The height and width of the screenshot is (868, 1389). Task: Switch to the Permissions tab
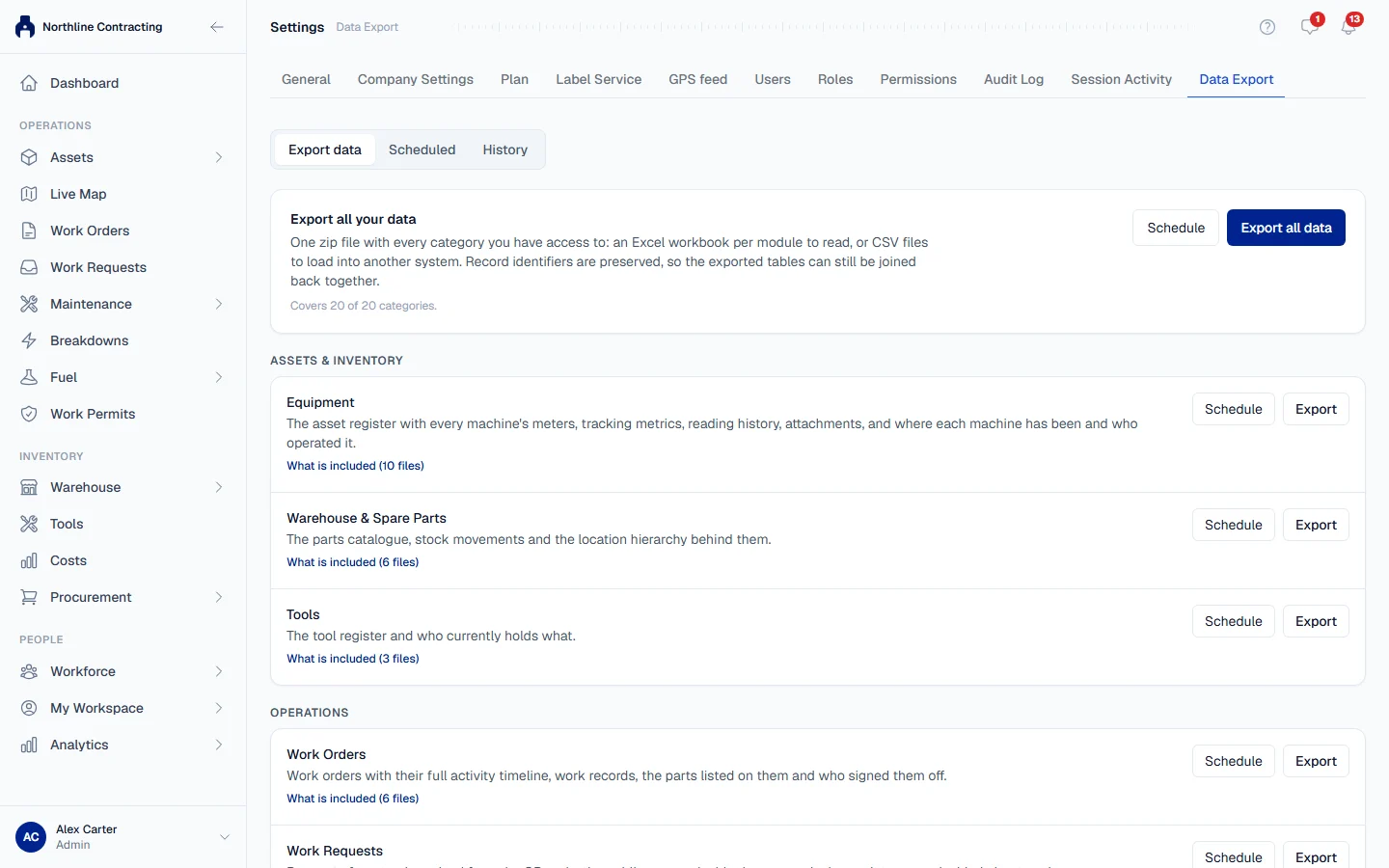coord(918,79)
